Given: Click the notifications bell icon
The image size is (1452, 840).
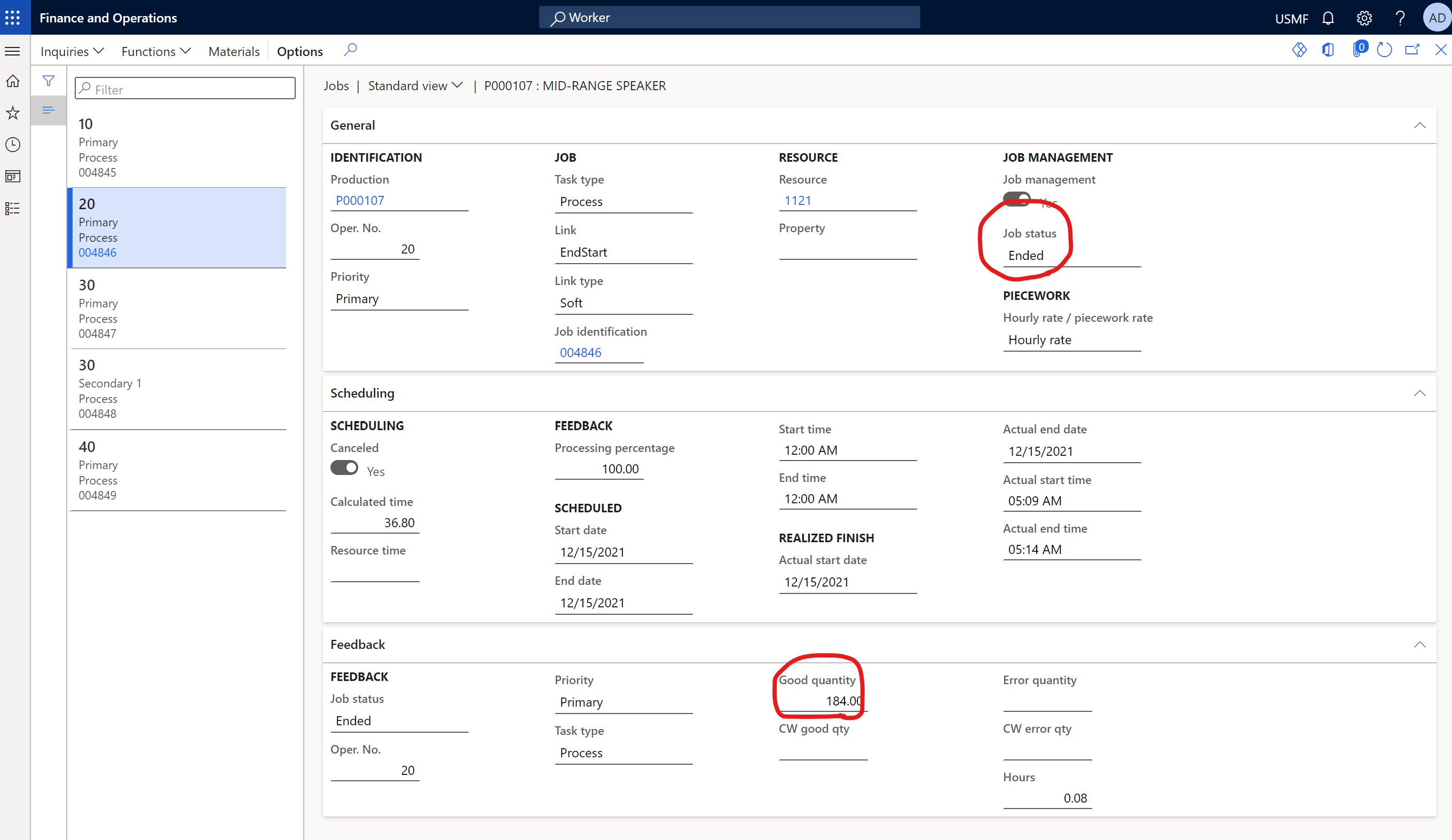Looking at the screenshot, I should pos(1328,18).
